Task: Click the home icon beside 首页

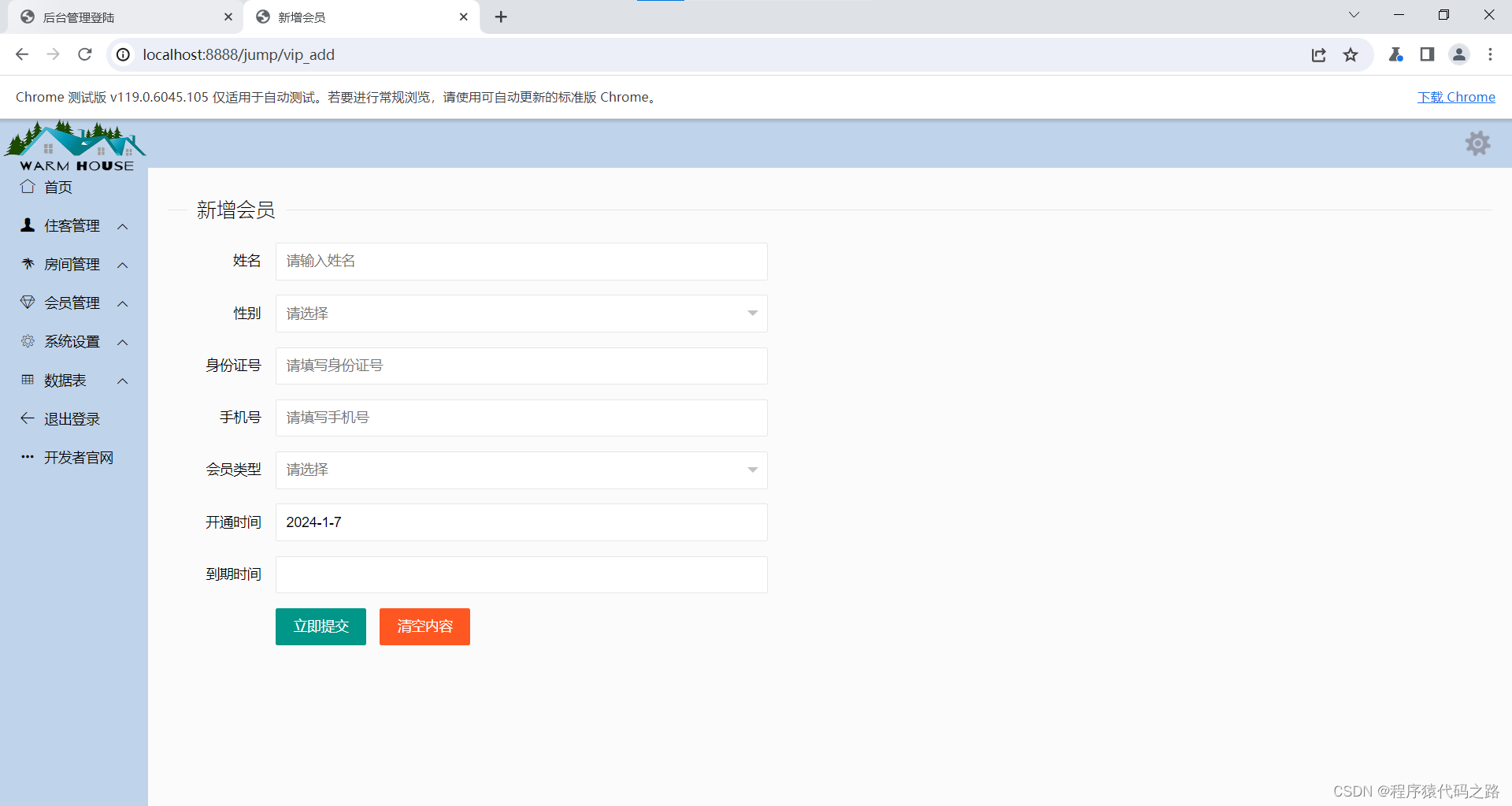Action: pos(28,187)
